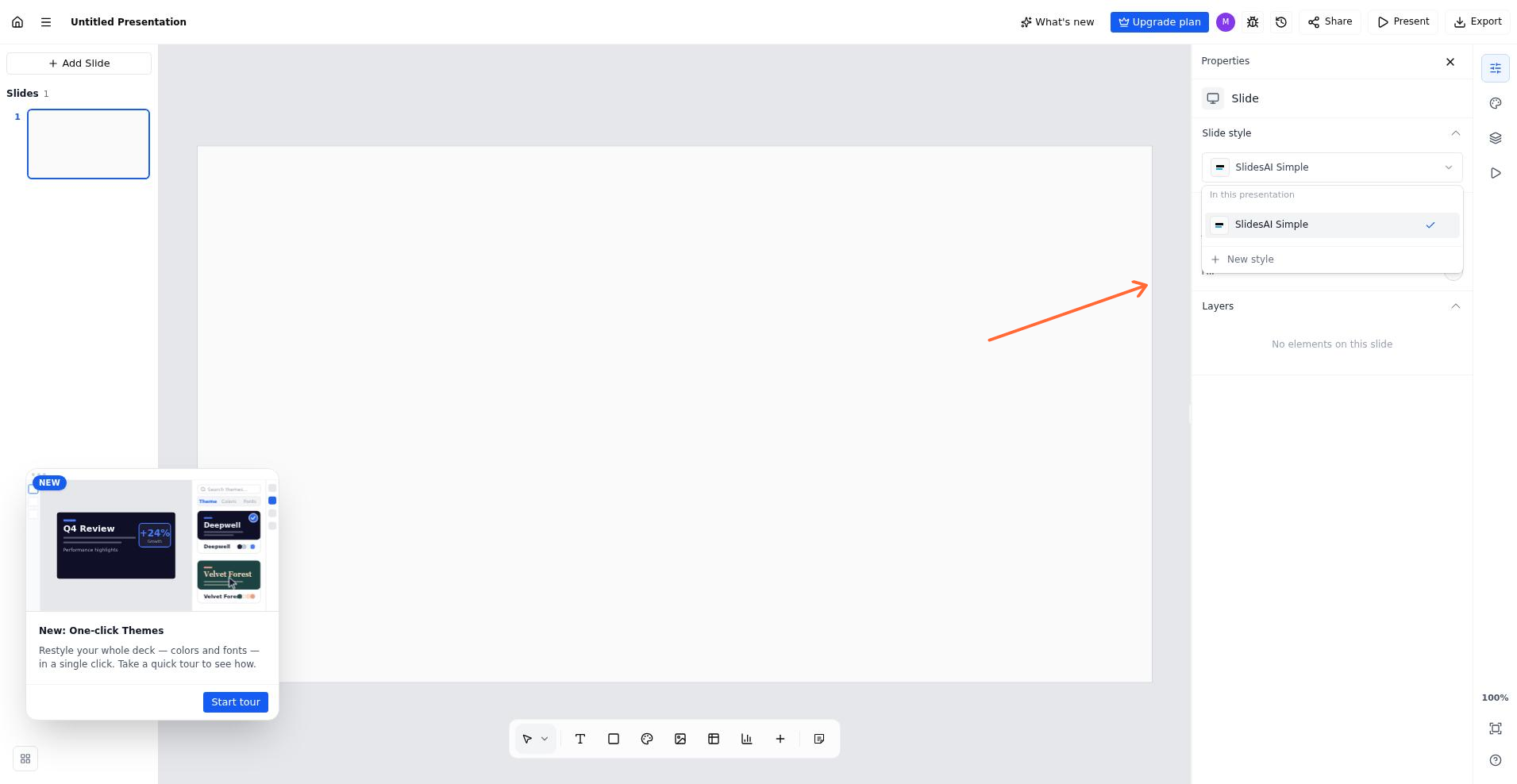Click the 100% zoom level
The height and width of the screenshot is (784, 1517).
pyautogui.click(x=1495, y=698)
